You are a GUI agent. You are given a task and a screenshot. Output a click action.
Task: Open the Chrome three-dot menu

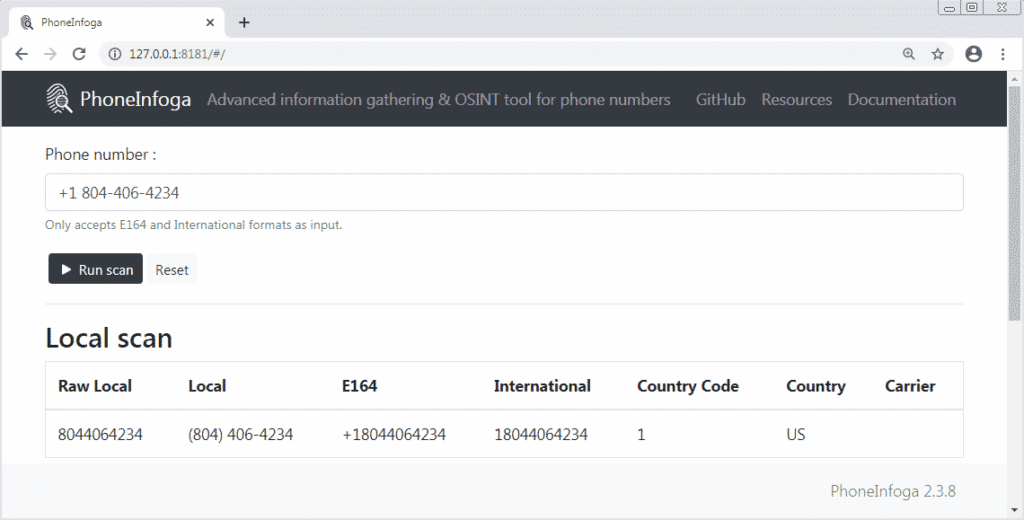tap(1002, 54)
